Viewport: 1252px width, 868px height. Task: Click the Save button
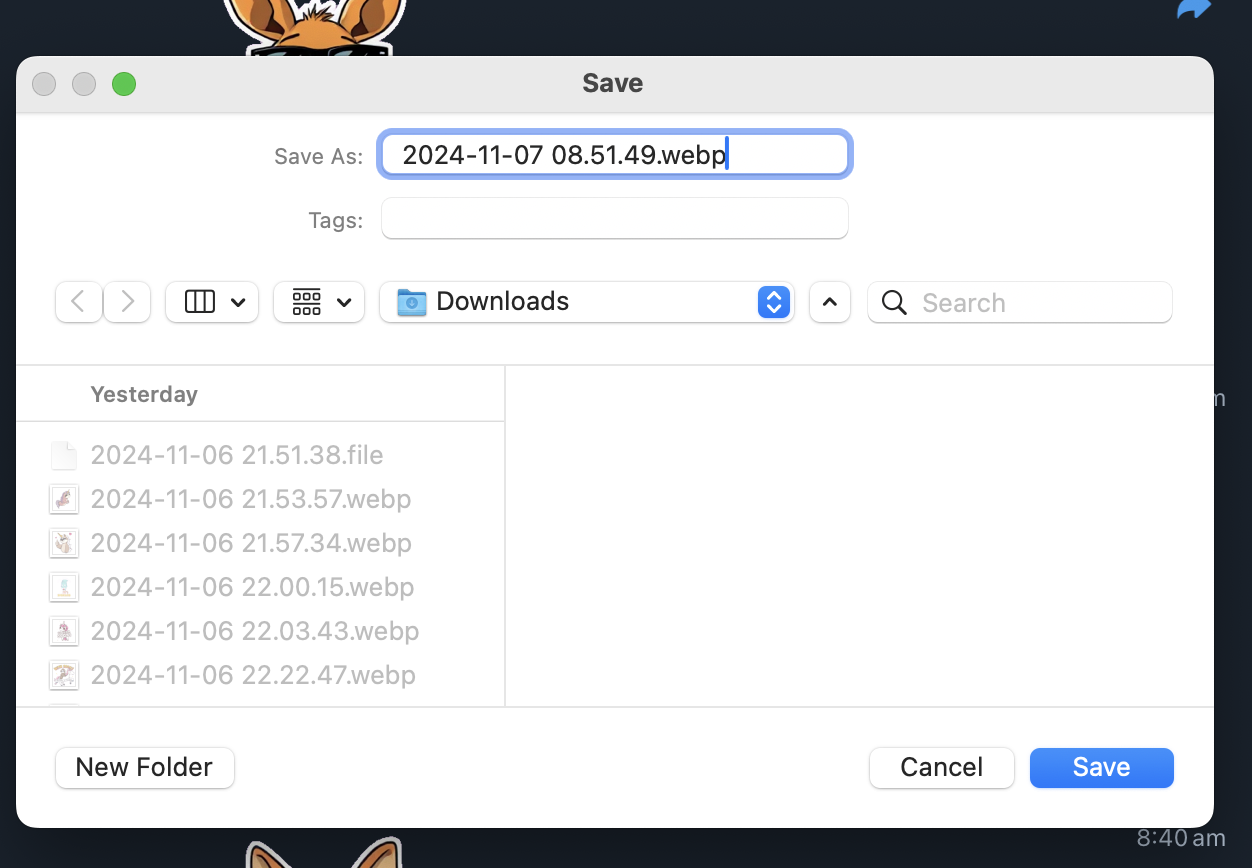[x=1101, y=767]
